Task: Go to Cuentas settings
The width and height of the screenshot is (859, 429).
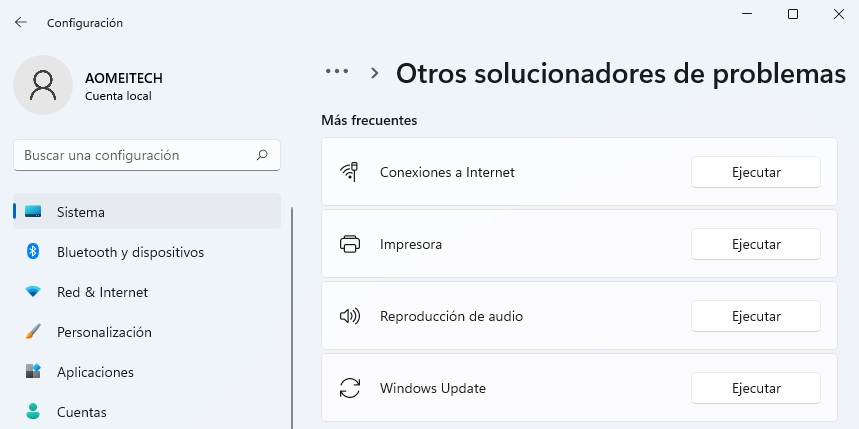Action: [81, 412]
